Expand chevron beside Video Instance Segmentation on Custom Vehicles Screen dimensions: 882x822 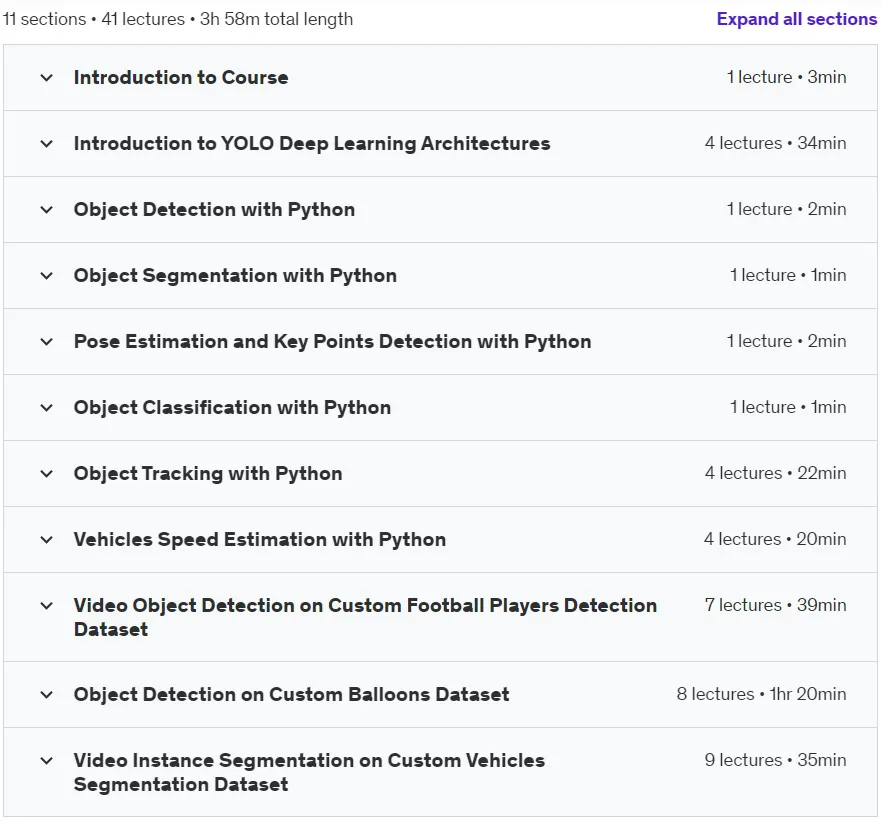(x=47, y=761)
